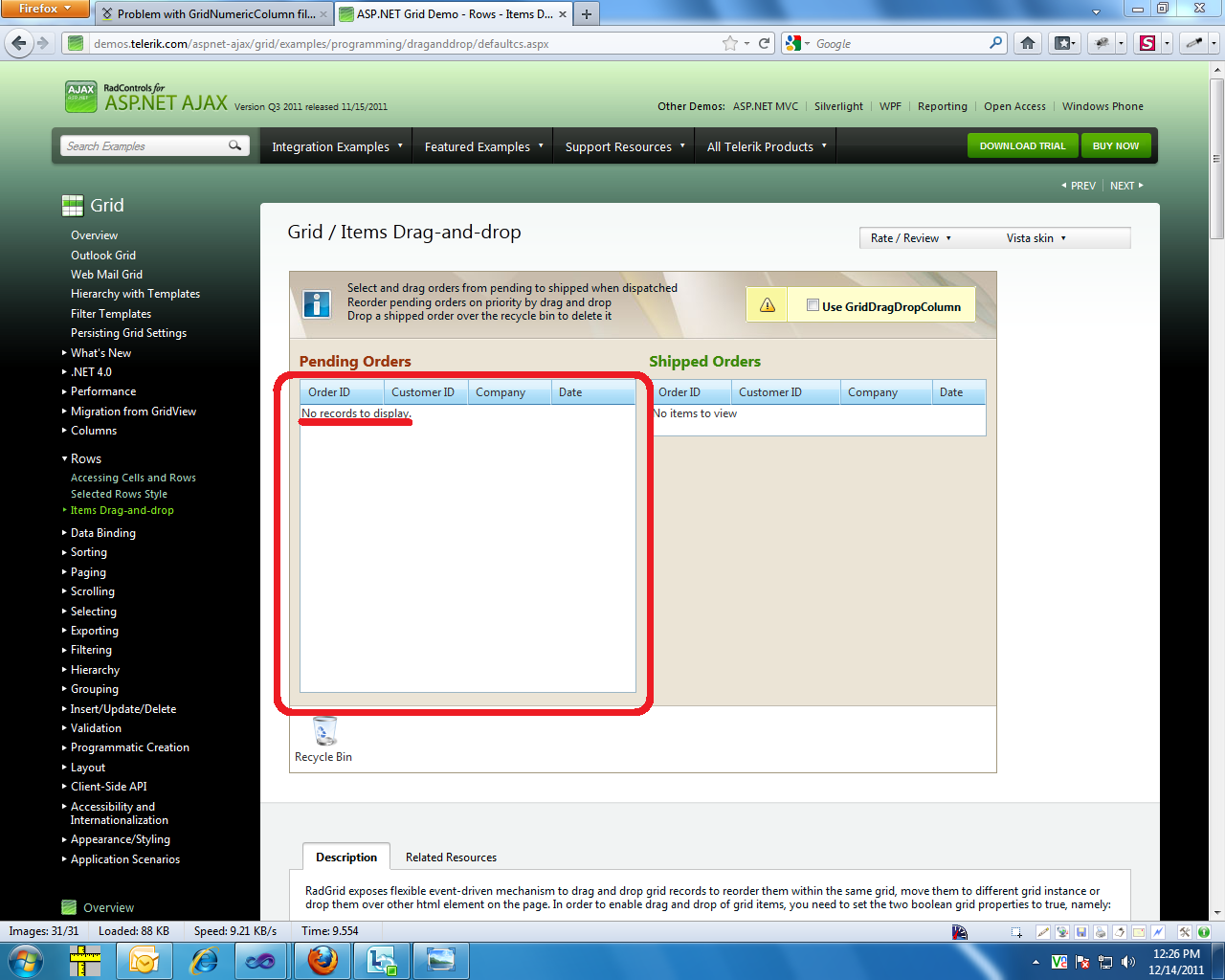Viewport: 1225px width, 980px height.
Task: Click the hammer and wrench tools icon in status bar
Action: point(1185,932)
